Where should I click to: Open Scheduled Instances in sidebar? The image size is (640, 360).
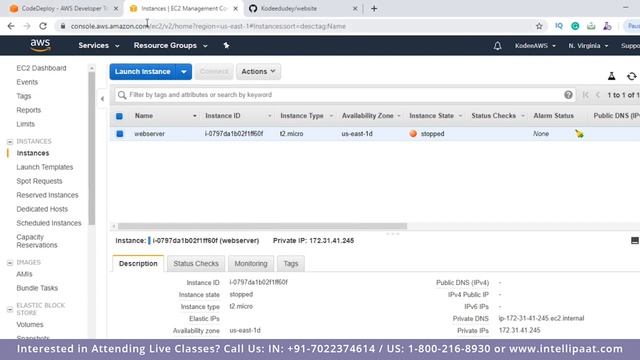(x=49, y=223)
